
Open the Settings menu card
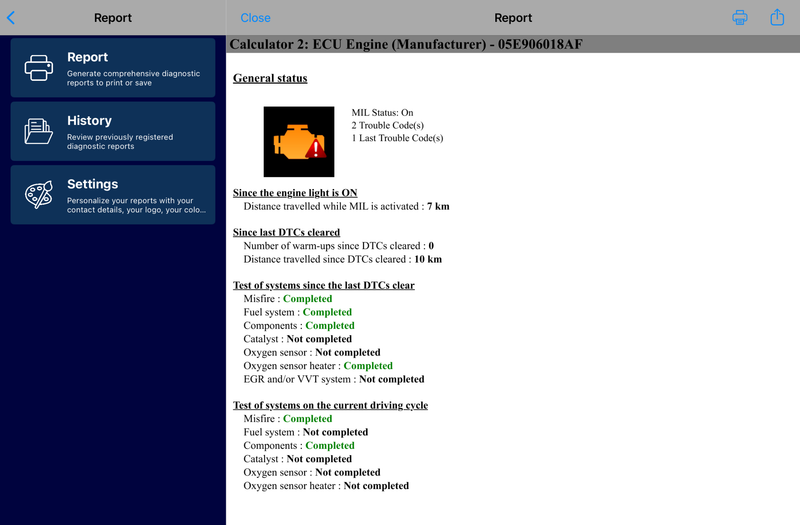[113, 194]
